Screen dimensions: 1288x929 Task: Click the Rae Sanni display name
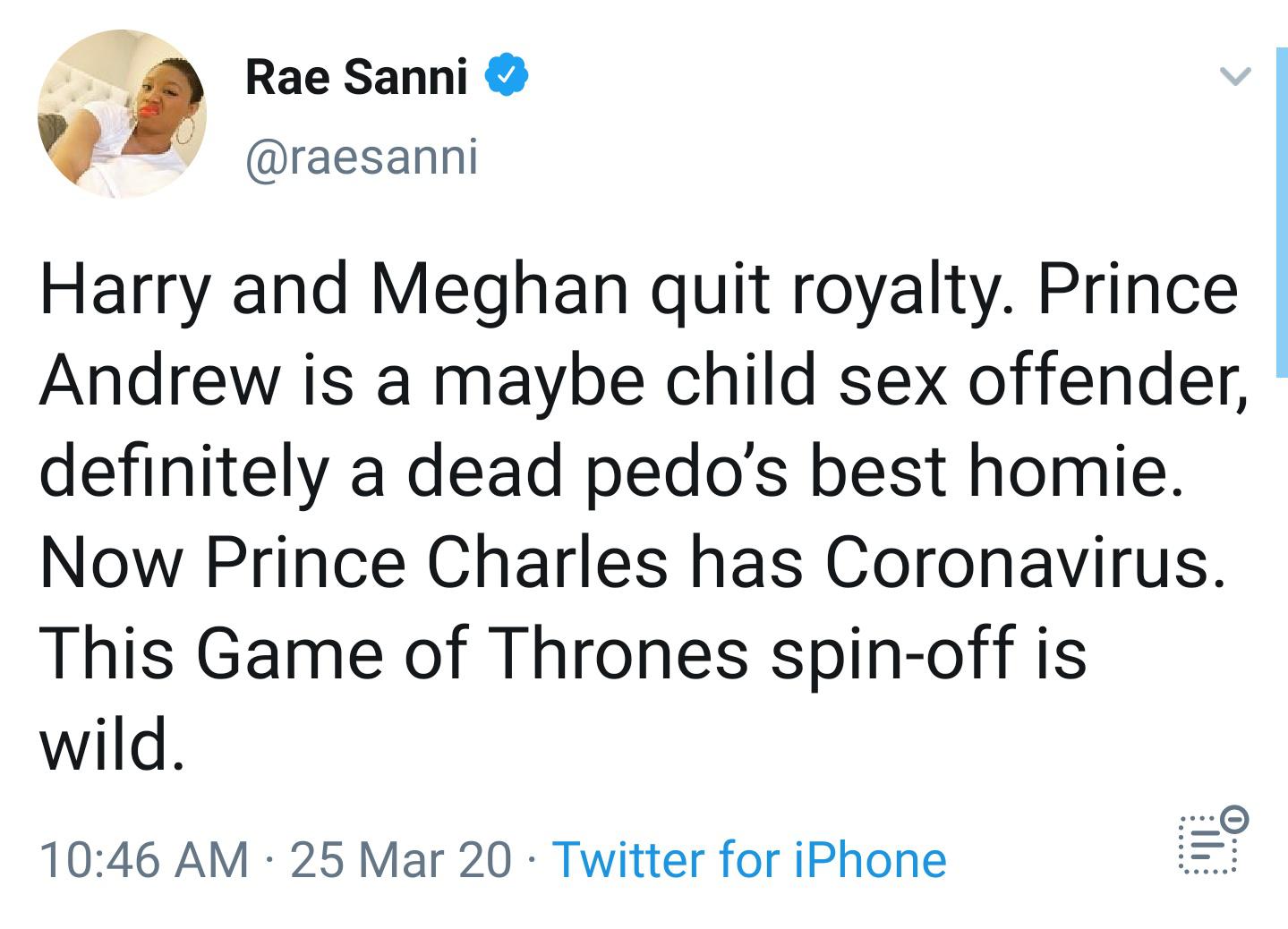[x=356, y=77]
